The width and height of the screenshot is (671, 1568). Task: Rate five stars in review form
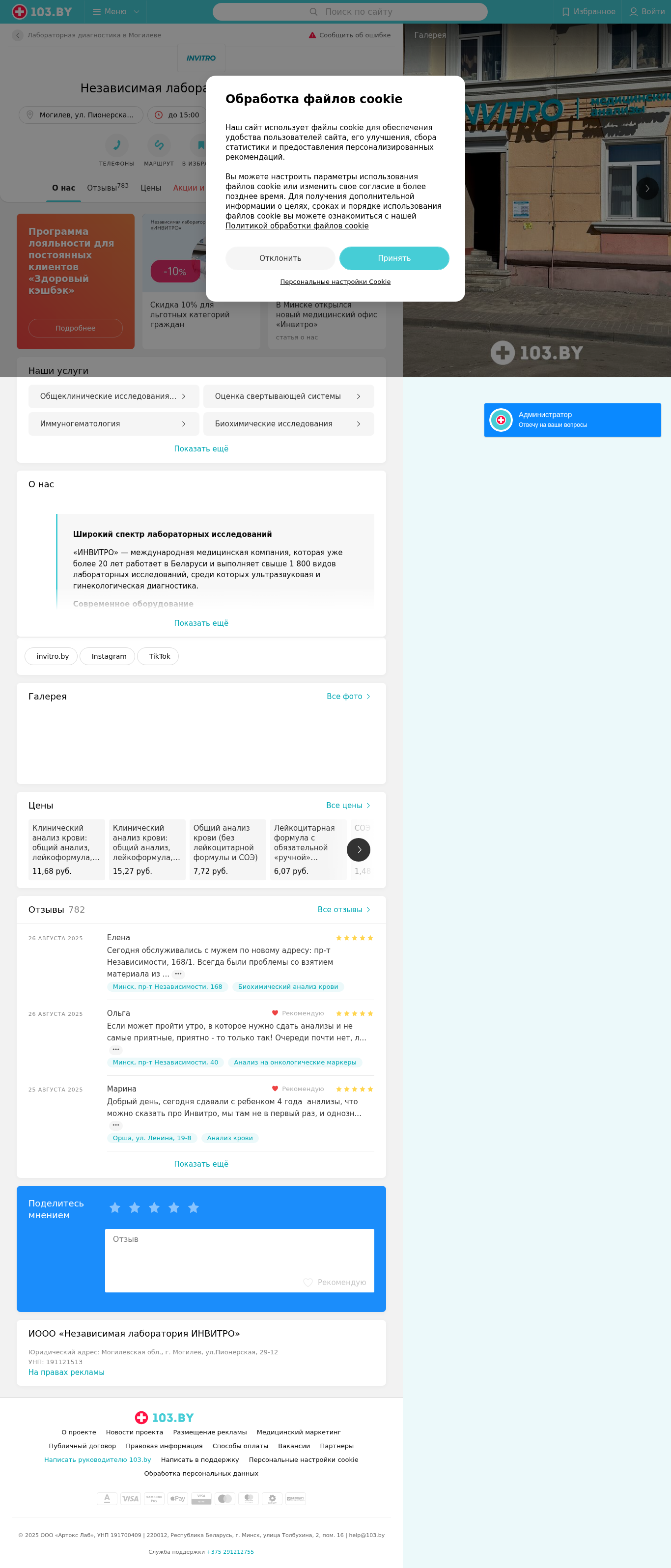pos(194,1207)
